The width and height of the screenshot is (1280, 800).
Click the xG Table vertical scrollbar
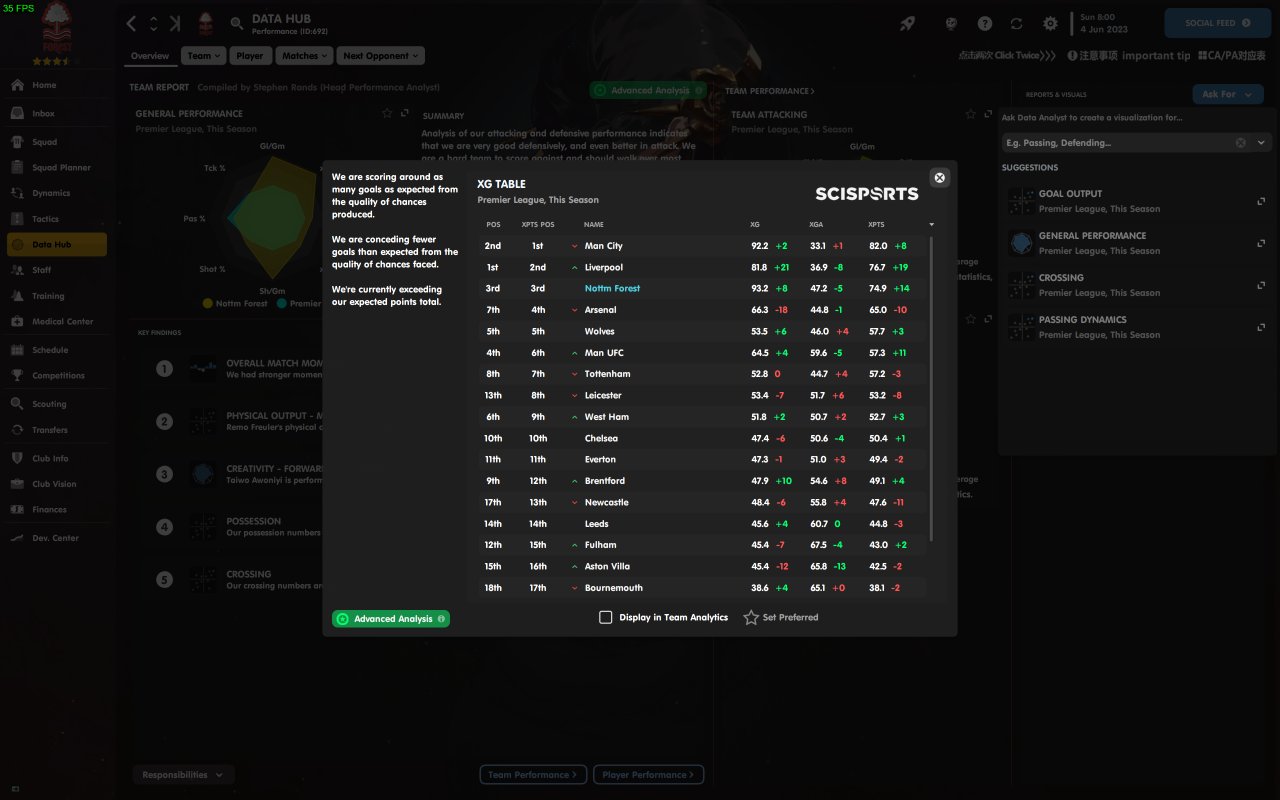(x=932, y=388)
